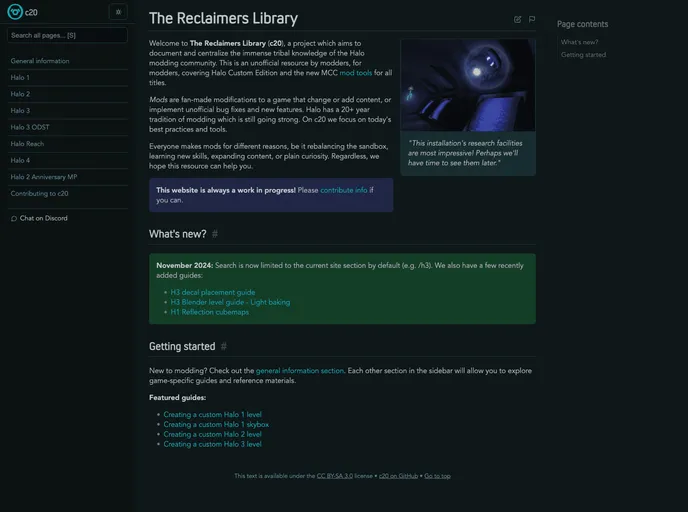688x512 pixels.
Task: Click the c20 site title text
Action: pyautogui.click(x=31, y=12)
